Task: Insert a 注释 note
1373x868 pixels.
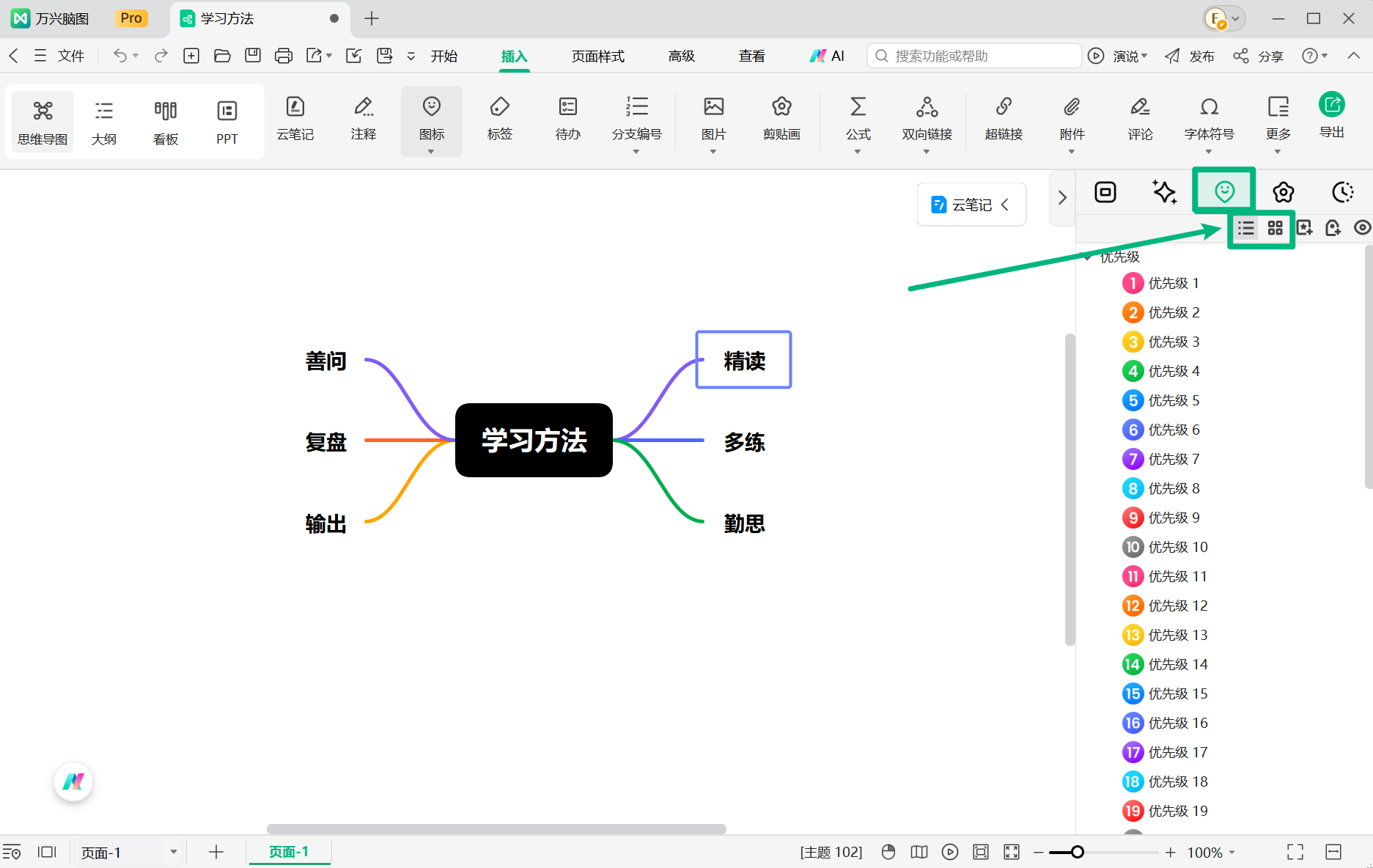Action: click(363, 119)
